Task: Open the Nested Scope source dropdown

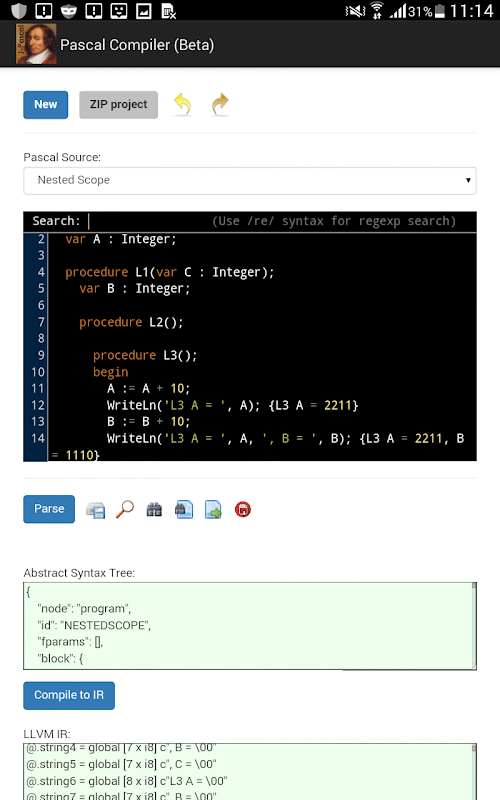Action: pyautogui.click(x=250, y=180)
